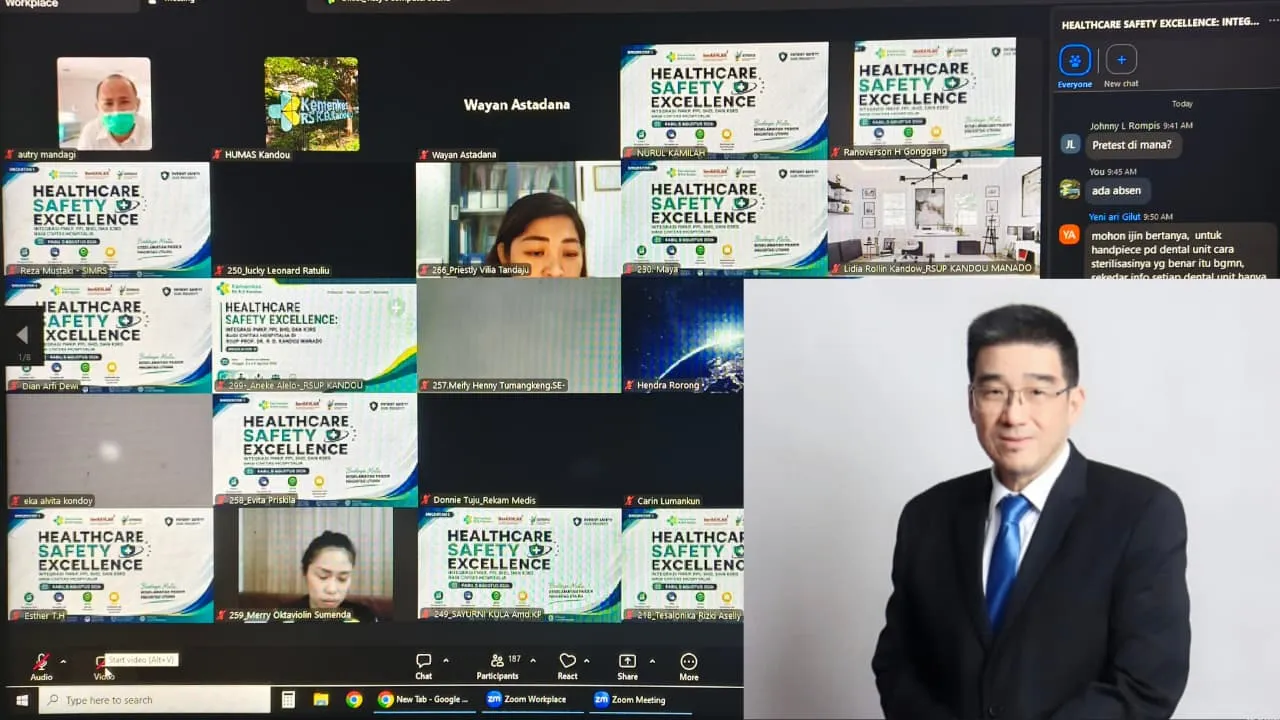Screen dimensions: 1280x720
Task: Select the 218_Tesalonika Rizki tile
Action: [682, 566]
